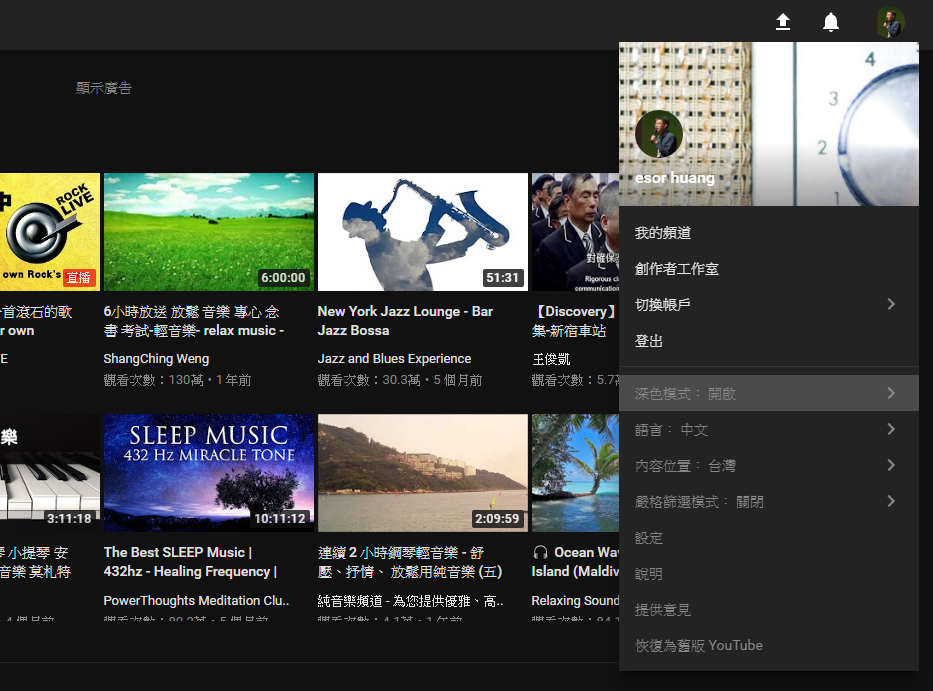Viewport: 933px width, 691px height.
Task: Click the upload video arrow icon
Action: click(x=783, y=22)
